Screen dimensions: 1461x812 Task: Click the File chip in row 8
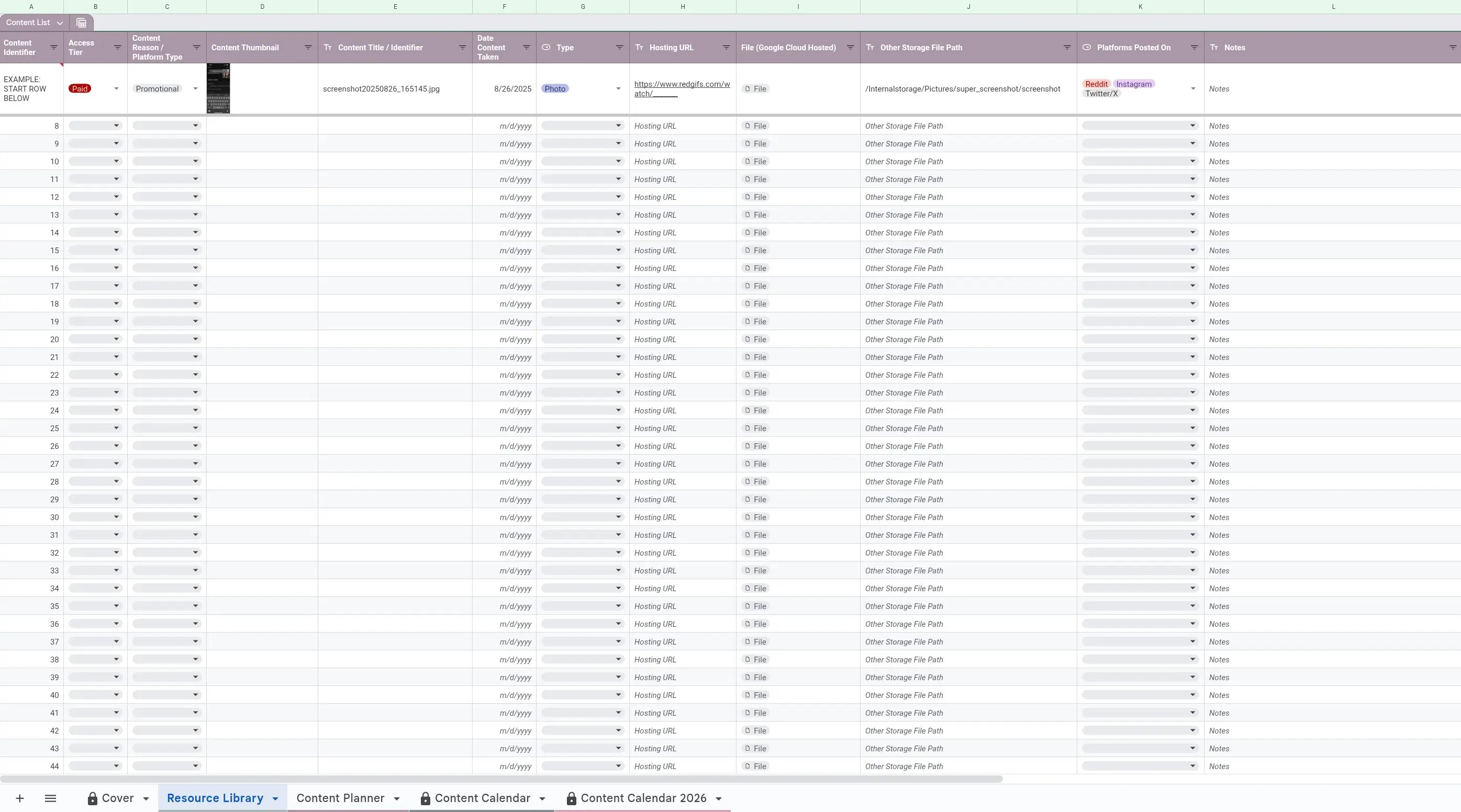click(755, 126)
